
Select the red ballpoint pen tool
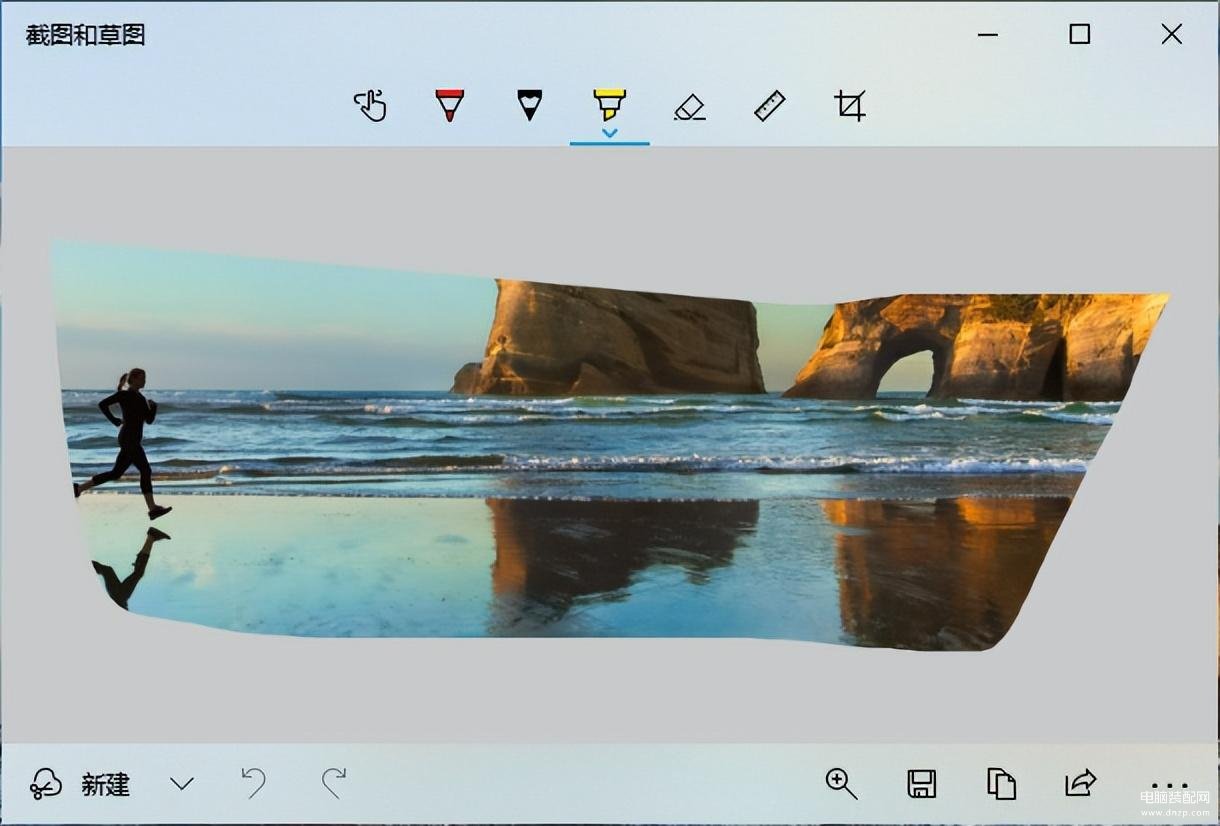tap(450, 105)
